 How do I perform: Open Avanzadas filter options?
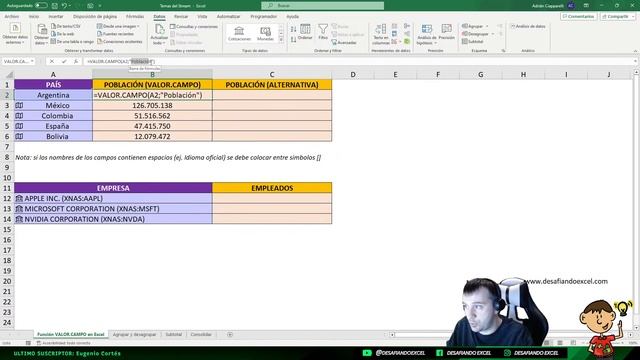(x=344, y=42)
